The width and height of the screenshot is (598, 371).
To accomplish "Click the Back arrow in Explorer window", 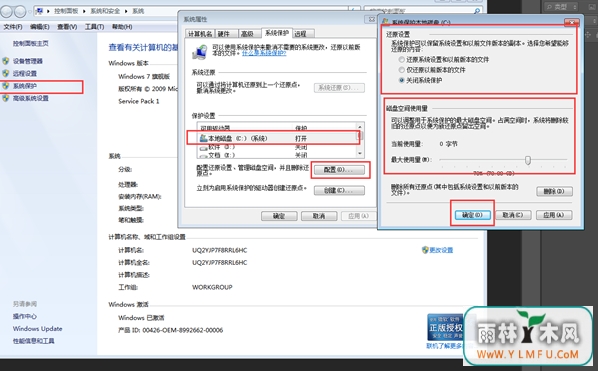I will pyautogui.click(x=6, y=11).
